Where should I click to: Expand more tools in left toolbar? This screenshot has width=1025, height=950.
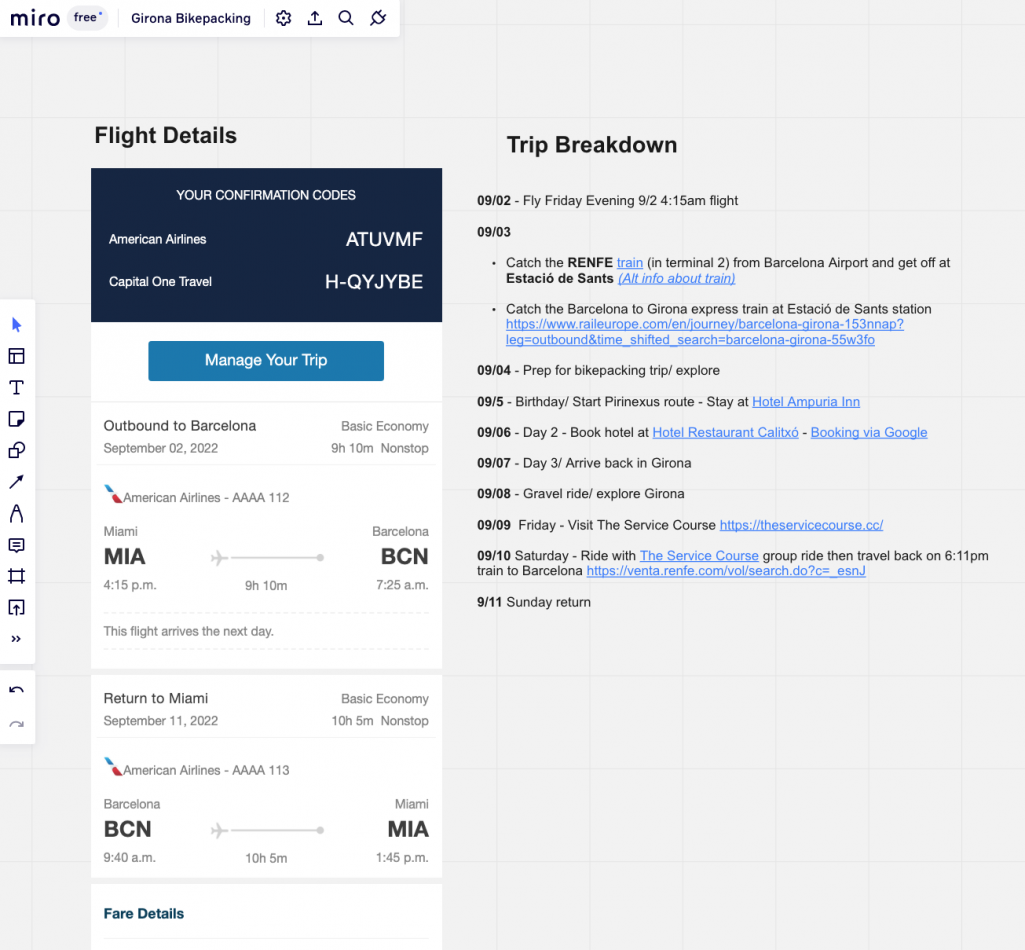coord(17,639)
